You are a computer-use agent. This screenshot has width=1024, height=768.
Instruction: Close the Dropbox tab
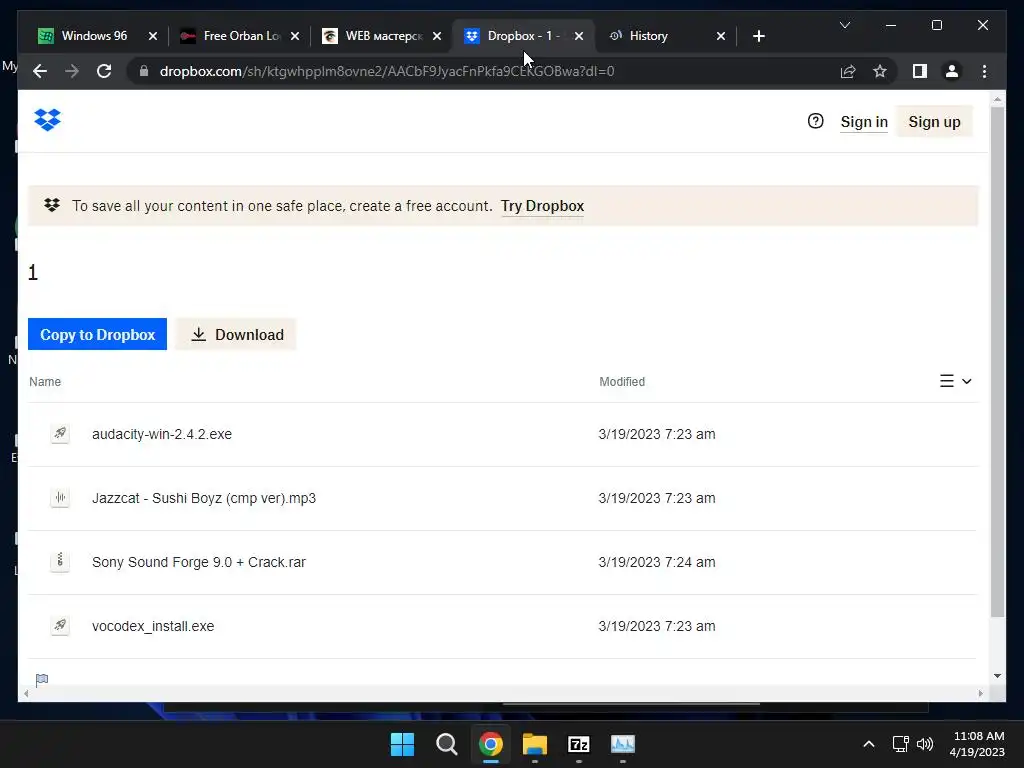tap(579, 36)
